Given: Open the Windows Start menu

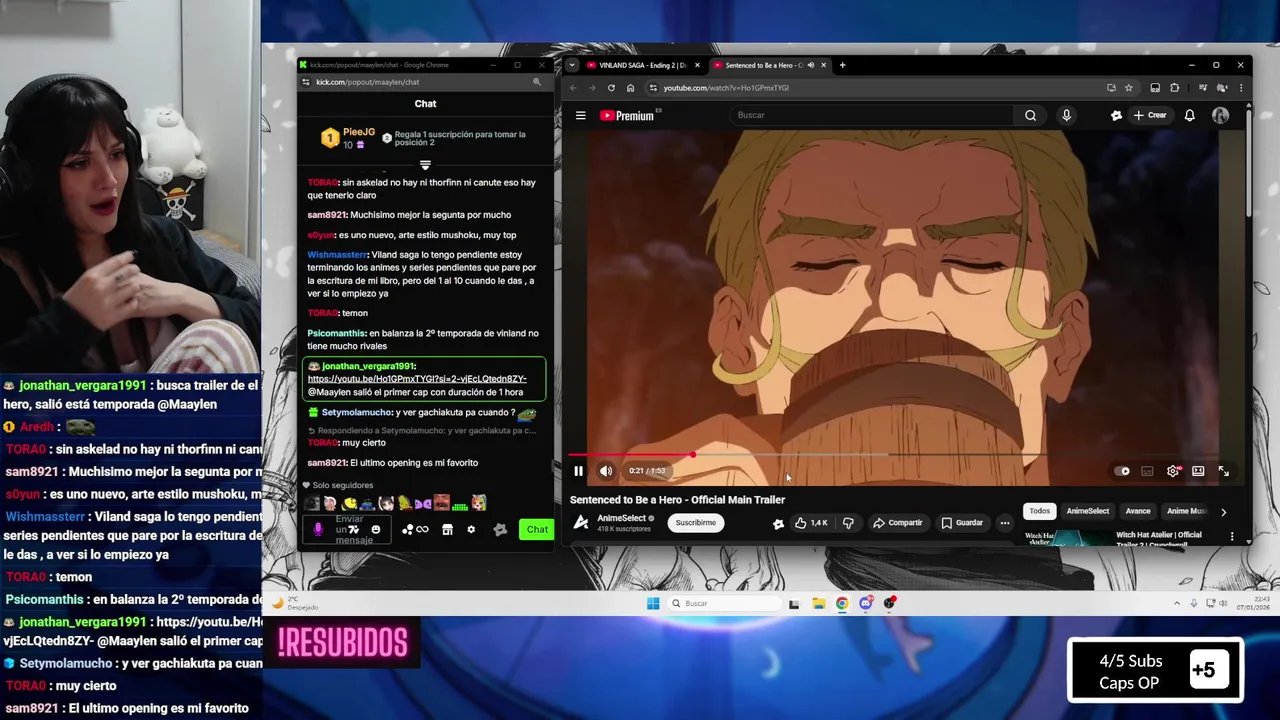Looking at the screenshot, I should tap(653, 603).
